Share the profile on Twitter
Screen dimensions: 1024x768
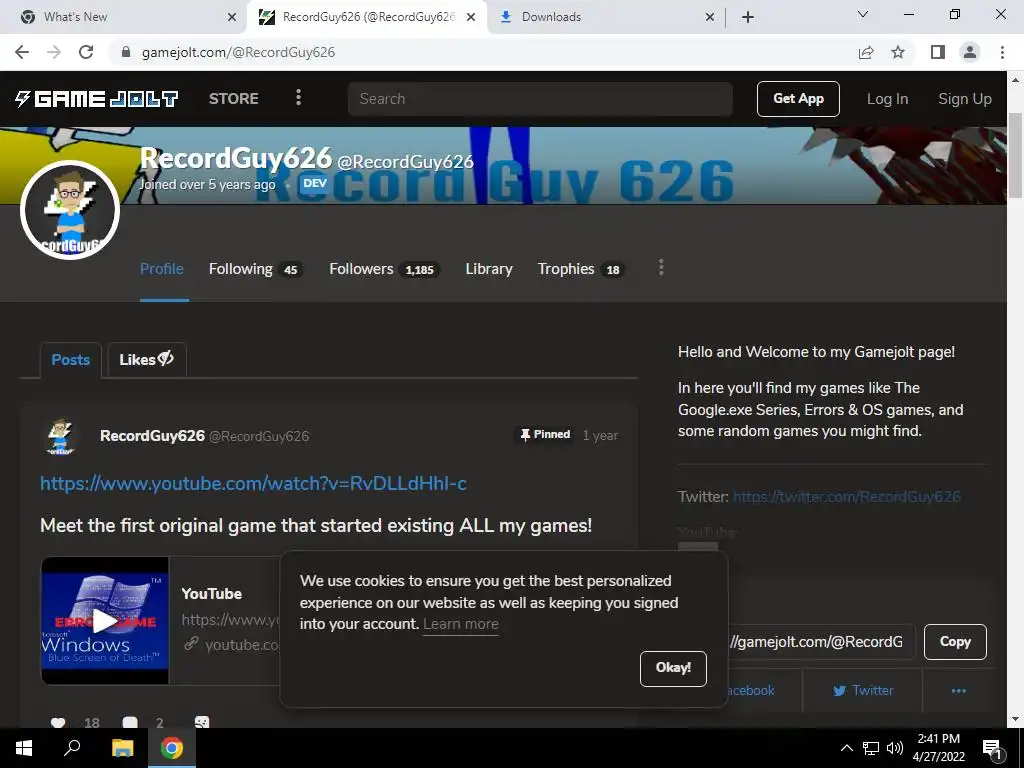pyautogui.click(x=863, y=690)
